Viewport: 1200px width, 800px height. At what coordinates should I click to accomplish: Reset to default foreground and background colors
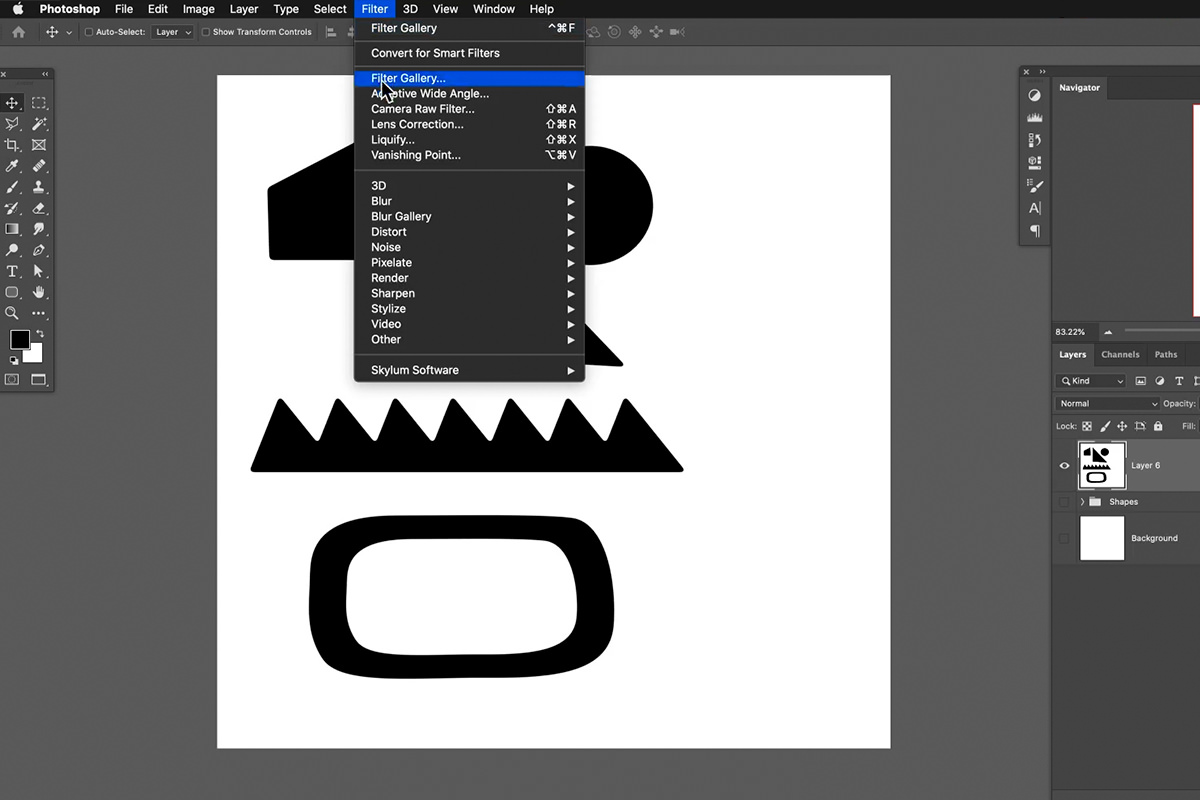[x=14, y=360]
